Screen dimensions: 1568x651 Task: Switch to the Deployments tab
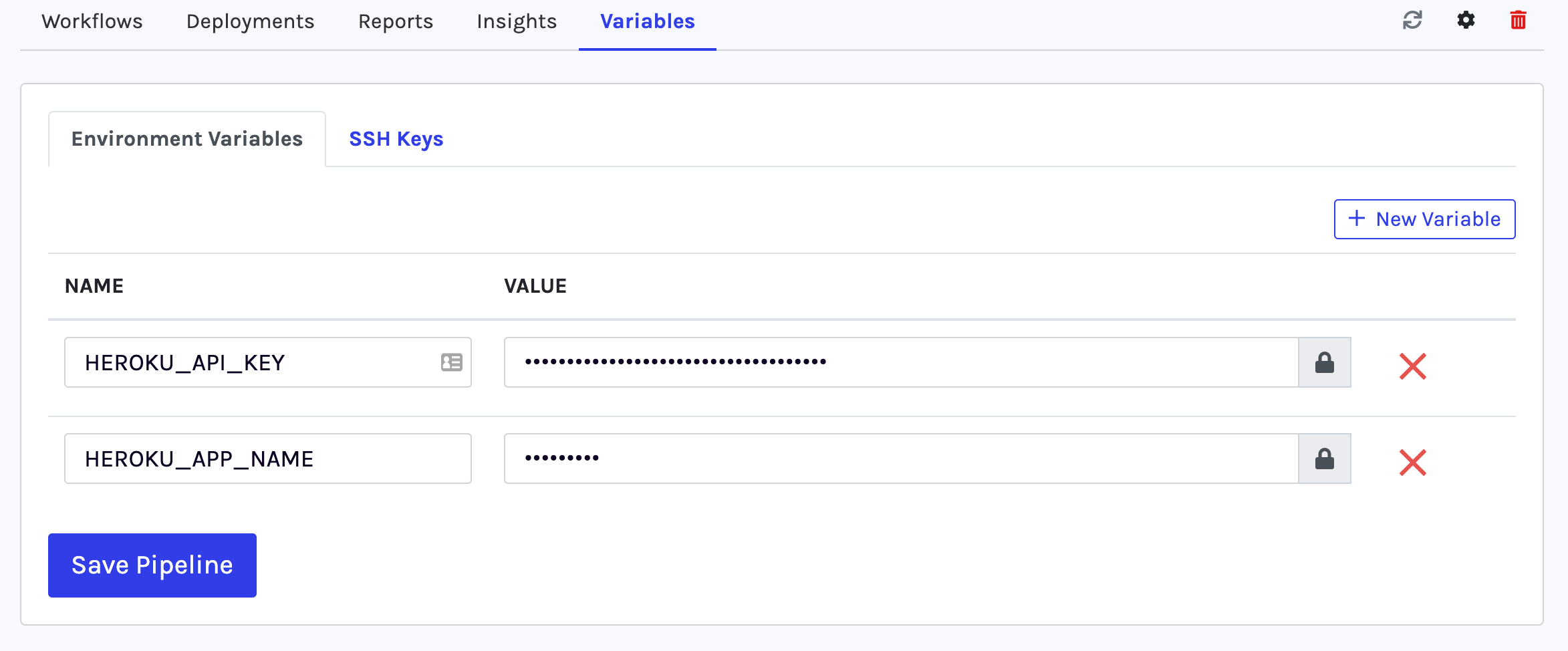coord(250,21)
